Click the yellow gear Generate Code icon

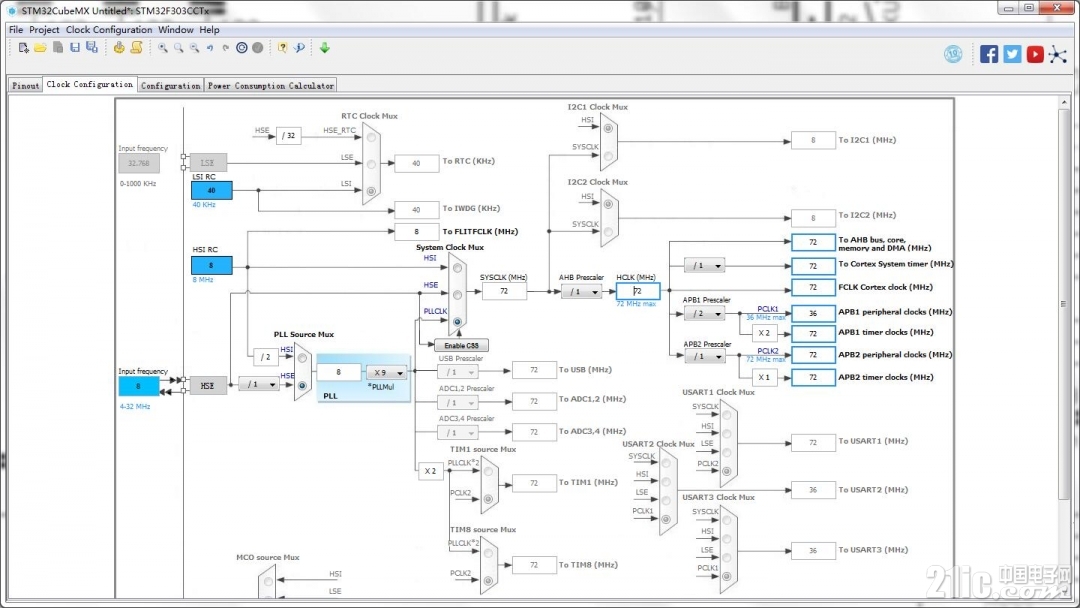[x=119, y=48]
